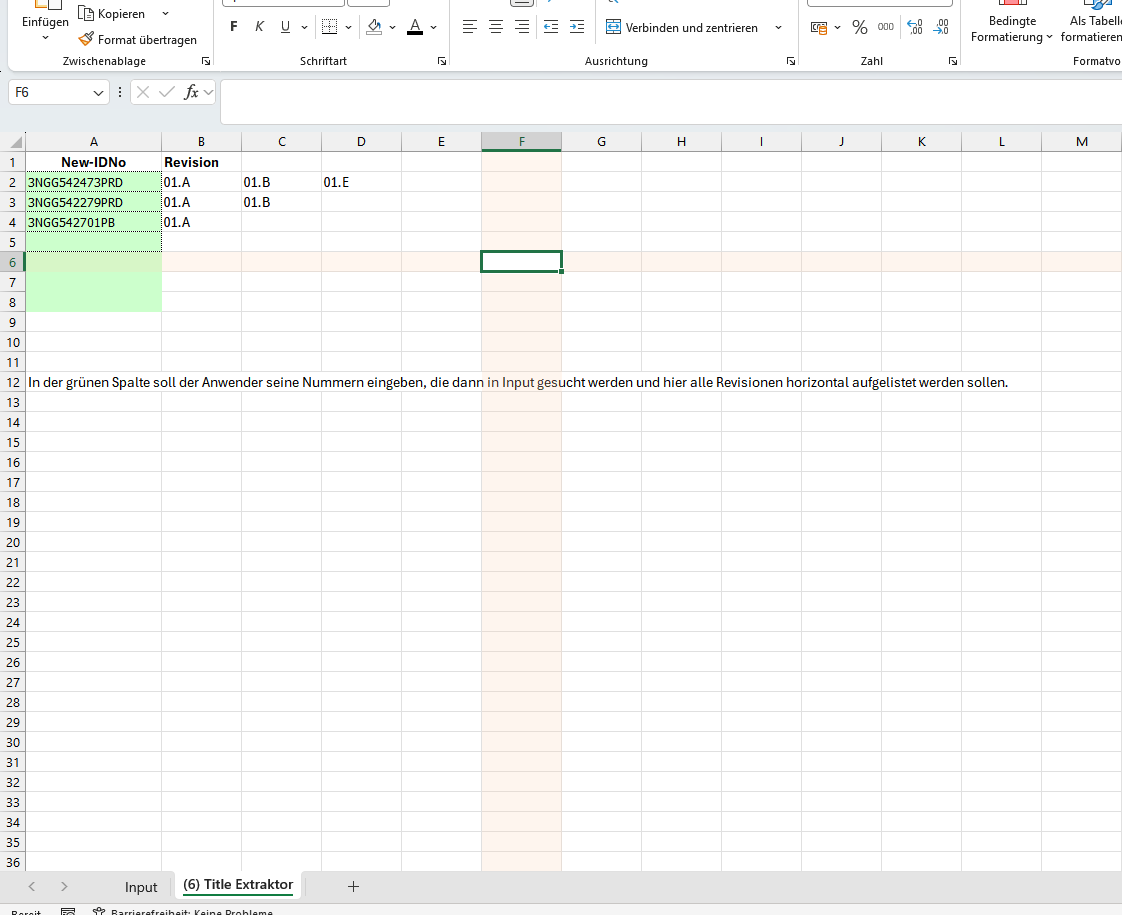Center text horizontally with the center align icon
This screenshot has width=1122, height=915.
(496, 27)
